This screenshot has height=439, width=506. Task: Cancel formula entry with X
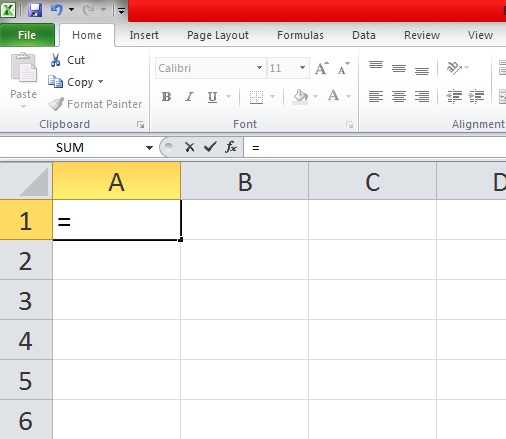click(190, 147)
